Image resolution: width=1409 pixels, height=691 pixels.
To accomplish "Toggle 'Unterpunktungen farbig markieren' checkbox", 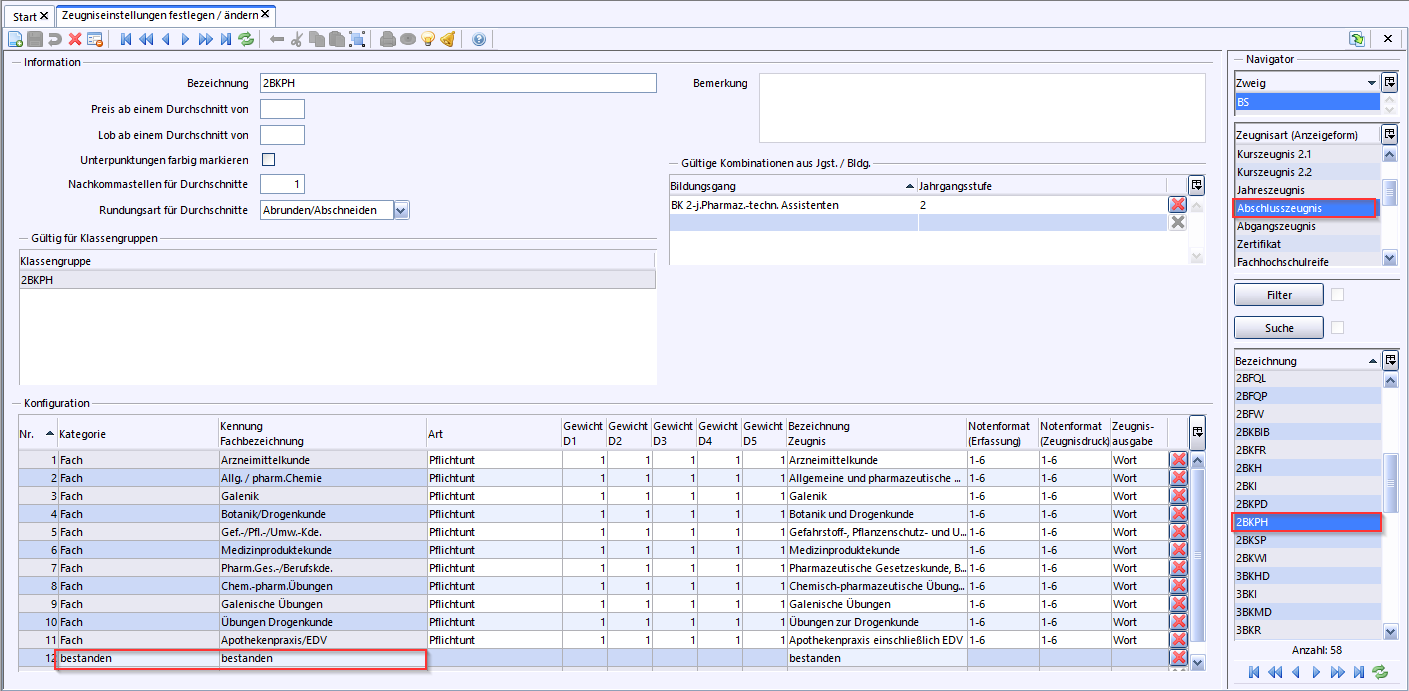I will 268,160.
